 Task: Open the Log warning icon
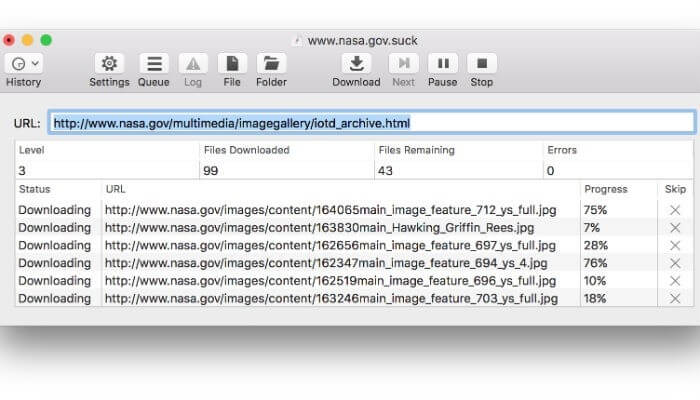(x=193, y=64)
